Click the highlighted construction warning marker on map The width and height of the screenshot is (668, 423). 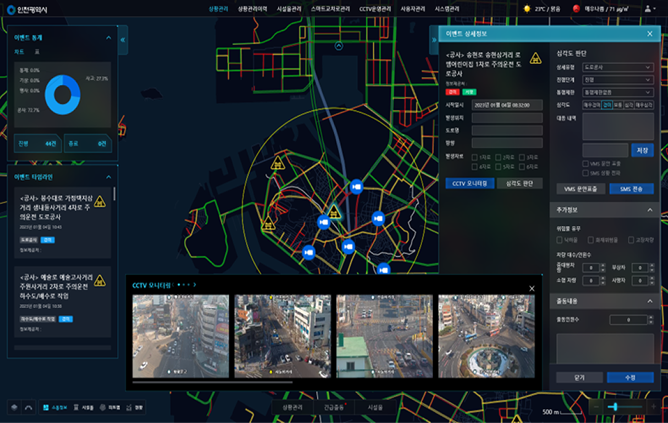334,212
